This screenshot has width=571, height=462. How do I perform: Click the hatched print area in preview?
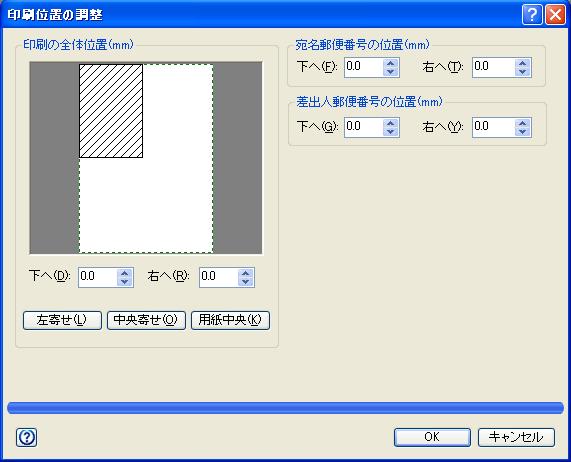(111, 111)
